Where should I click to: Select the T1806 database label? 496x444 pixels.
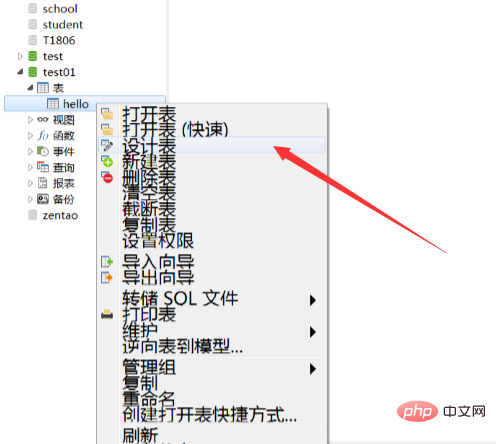coord(59,40)
